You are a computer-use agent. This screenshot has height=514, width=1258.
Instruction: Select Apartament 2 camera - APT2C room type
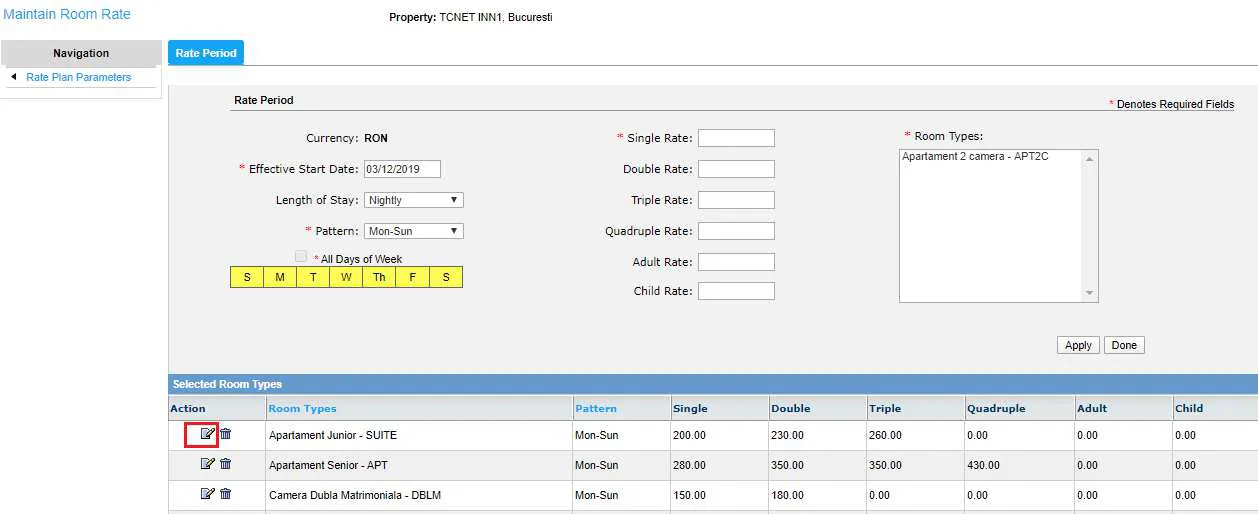click(975, 157)
